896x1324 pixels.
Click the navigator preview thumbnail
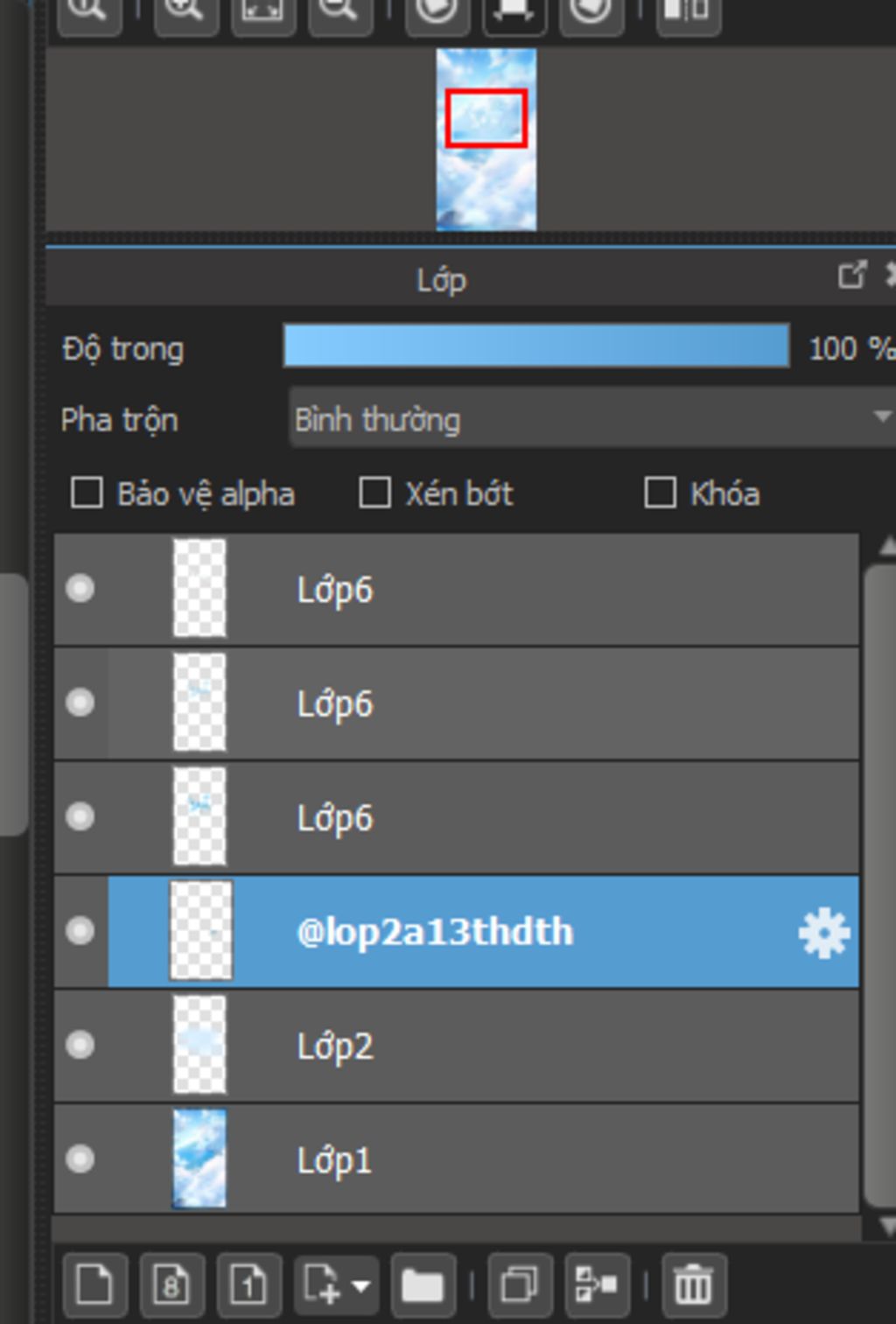486,140
